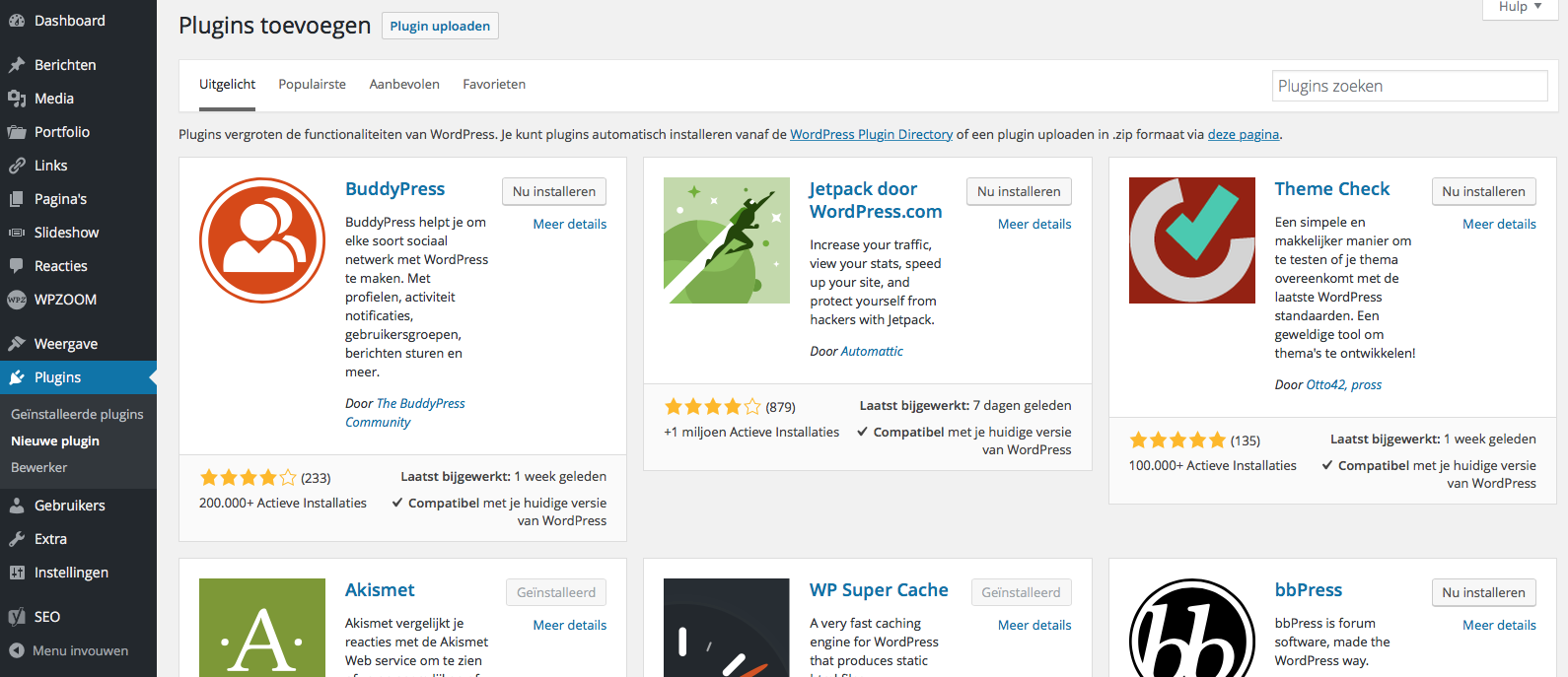Click the Plugins plug icon
The image size is (1568, 677).
tap(17, 377)
